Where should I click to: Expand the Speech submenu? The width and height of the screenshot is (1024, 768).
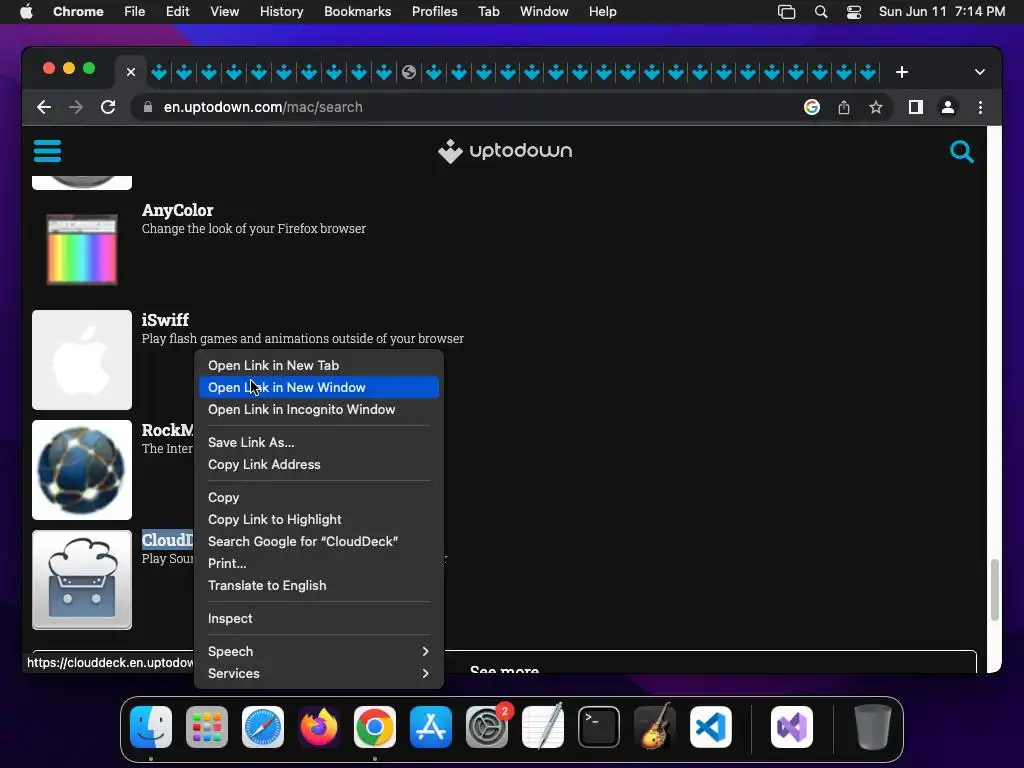[319, 651]
